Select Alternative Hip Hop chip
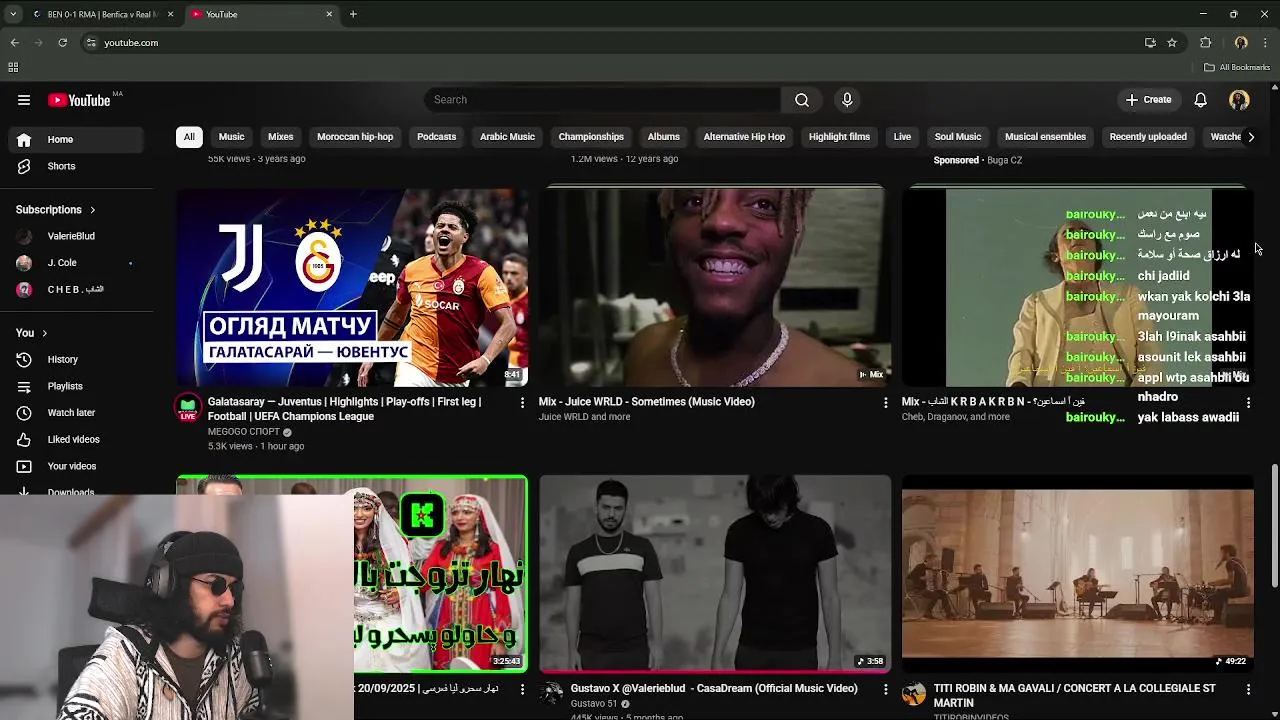This screenshot has height=720, width=1280. click(744, 137)
